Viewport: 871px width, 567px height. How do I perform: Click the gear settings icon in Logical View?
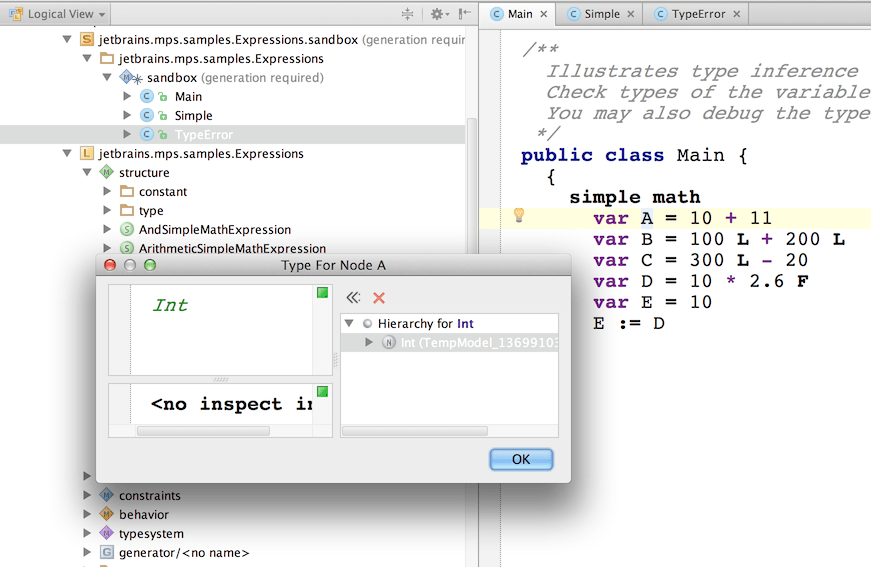437,14
